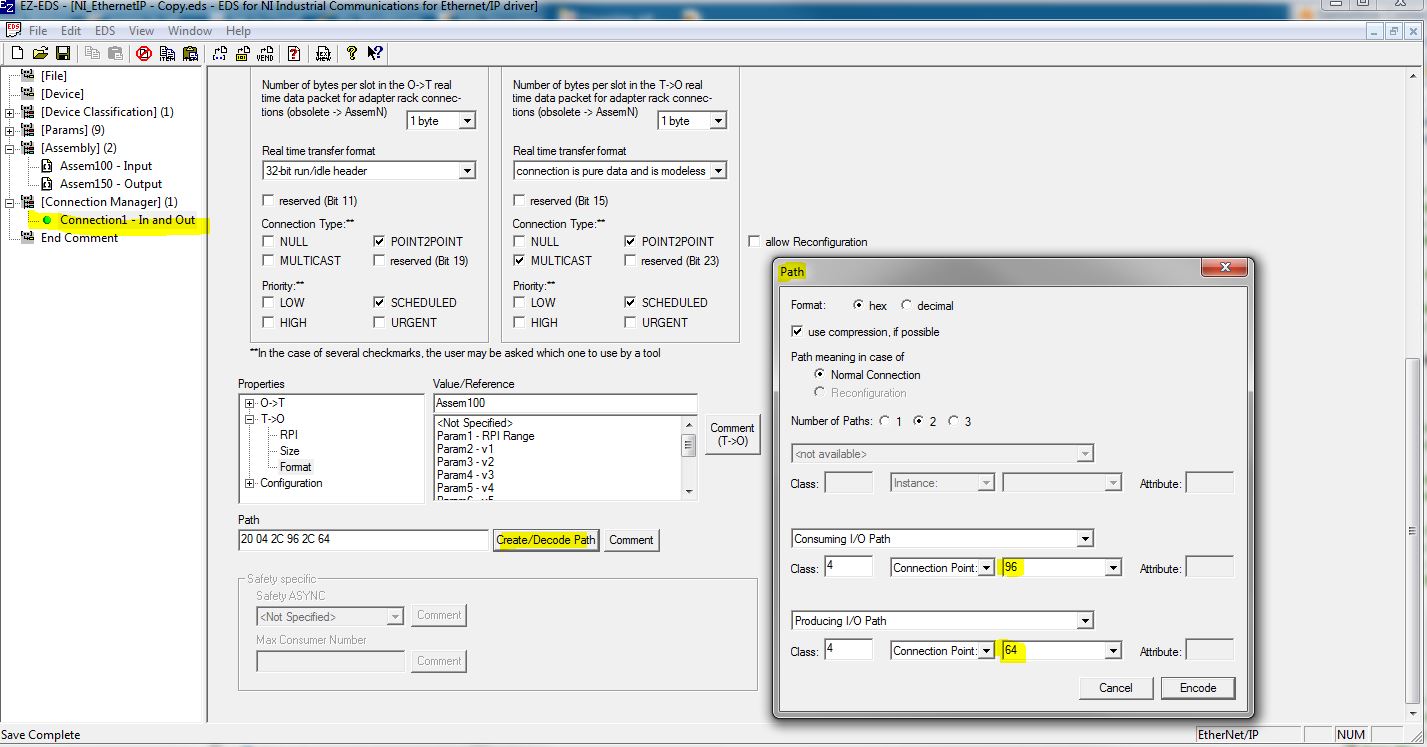Click the red Delete item toolbar icon

pos(143,53)
